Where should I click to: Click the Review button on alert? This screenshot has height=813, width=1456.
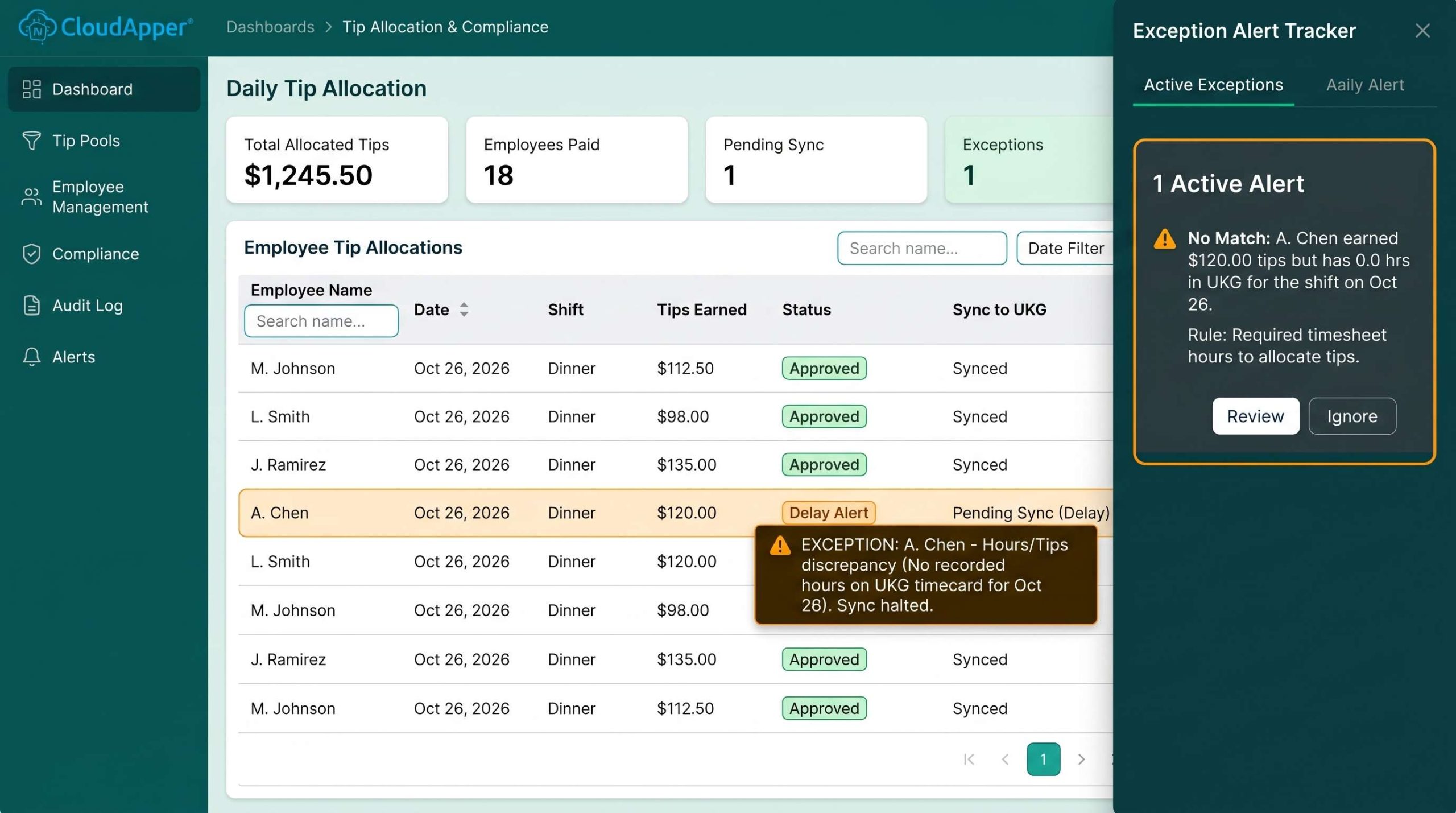pyautogui.click(x=1255, y=416)
